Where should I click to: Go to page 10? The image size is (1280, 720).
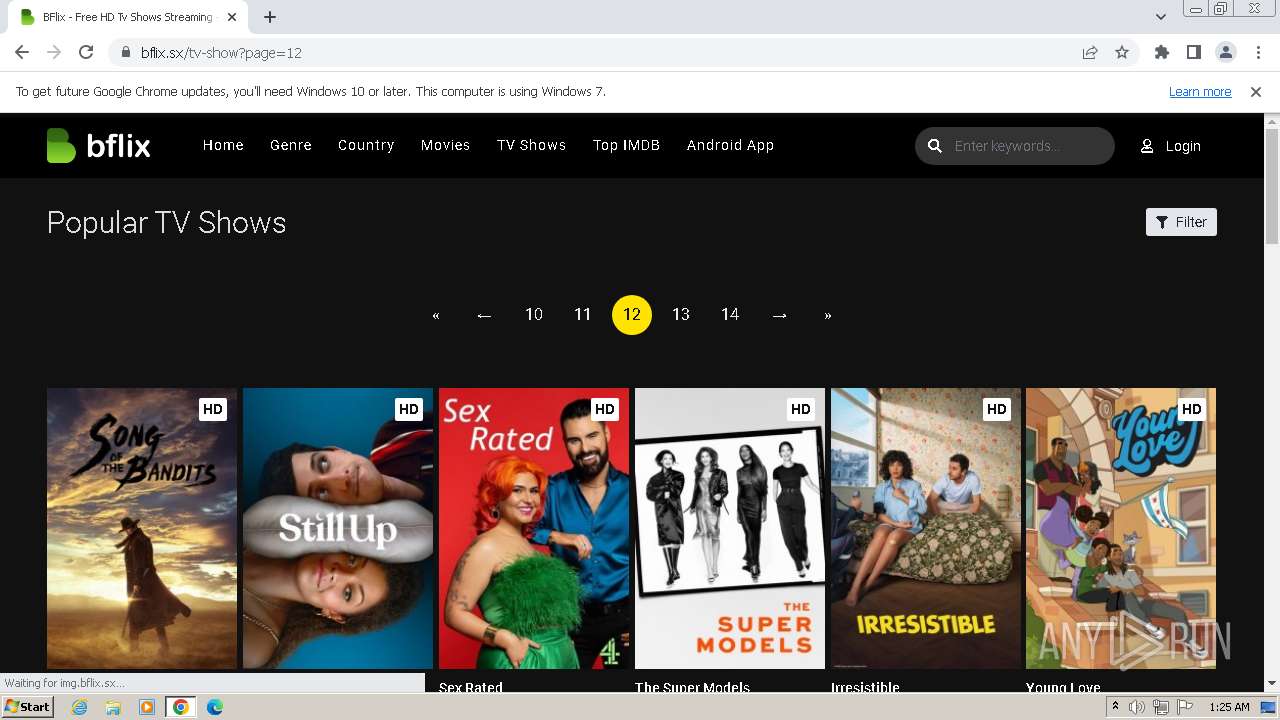tap(534, 315)
